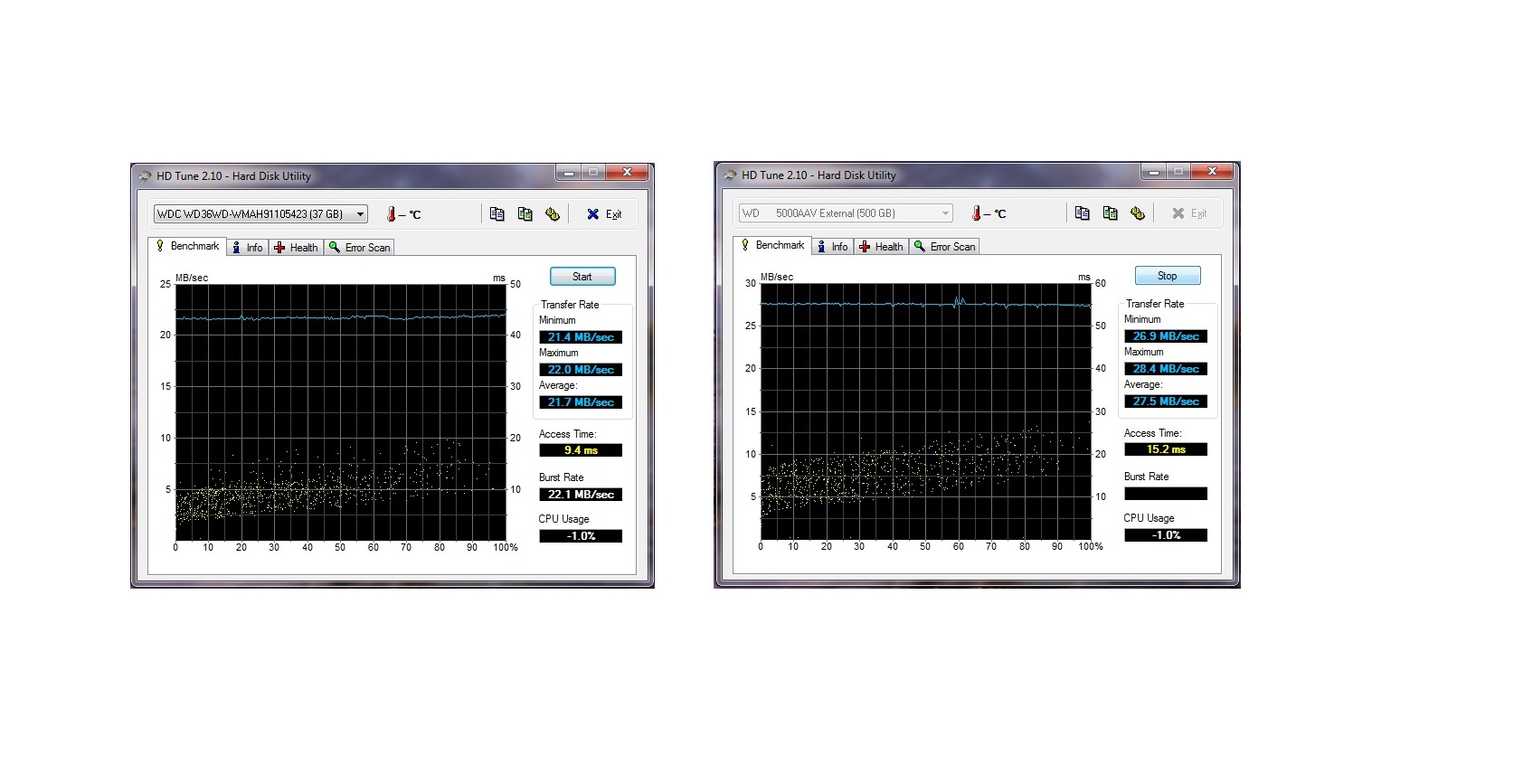Screen dimensions: 1514x784
Task: Click the average value 21.7 MB/sec
Action: point(581,402)
